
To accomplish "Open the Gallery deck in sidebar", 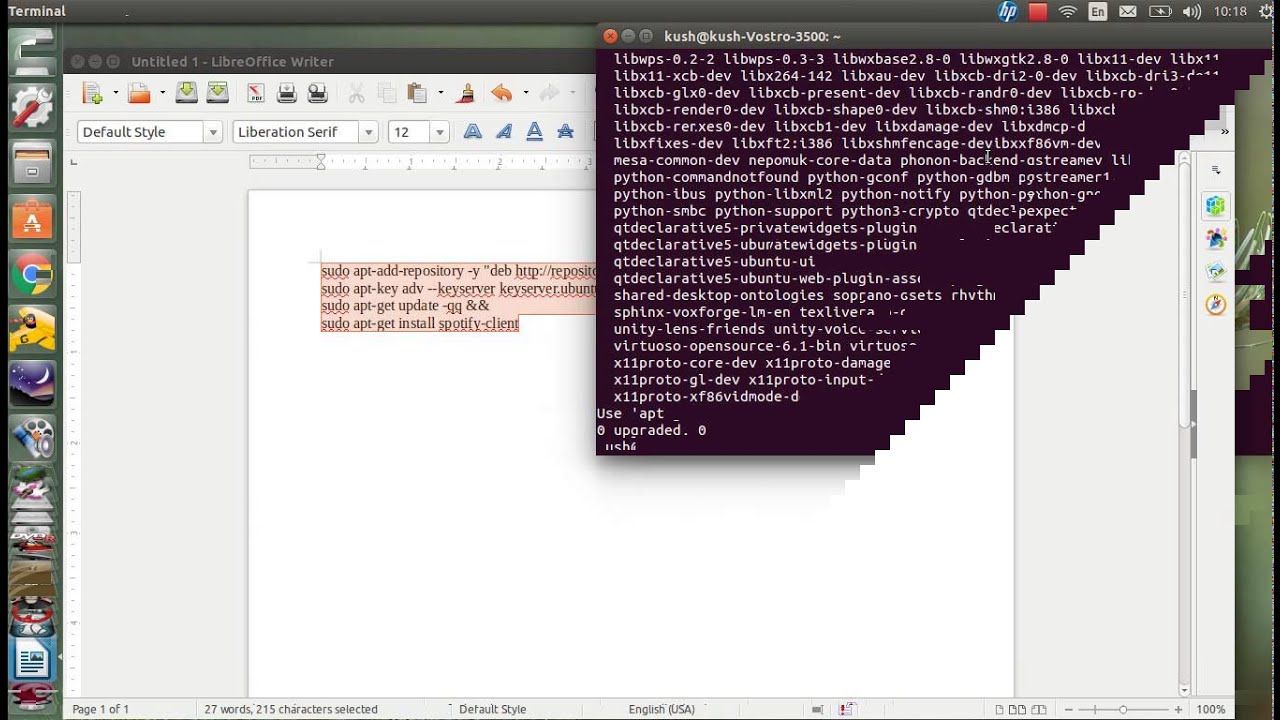I will [x=1216, y=271].
